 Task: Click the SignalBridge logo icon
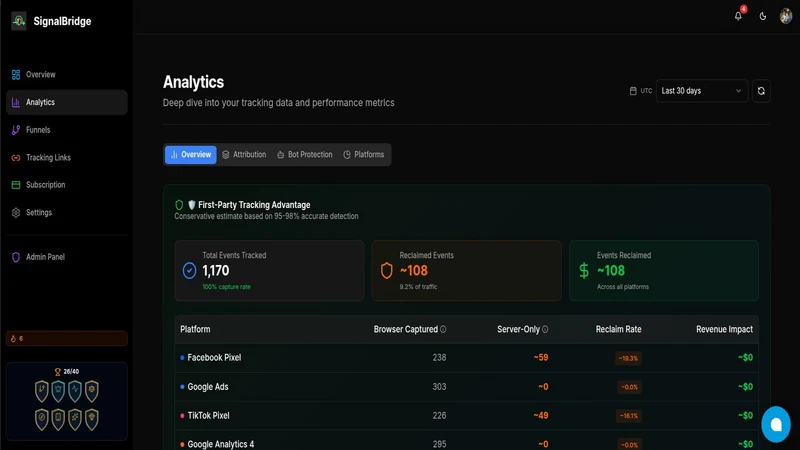coord(19,21)
